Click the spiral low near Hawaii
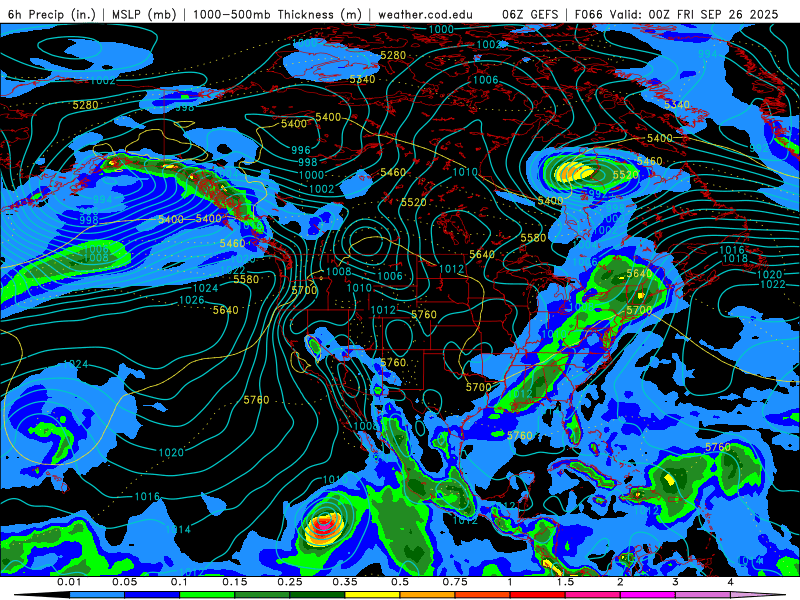Image resolution: width=800 pixels, height=600 pixels. click(50, 432)
